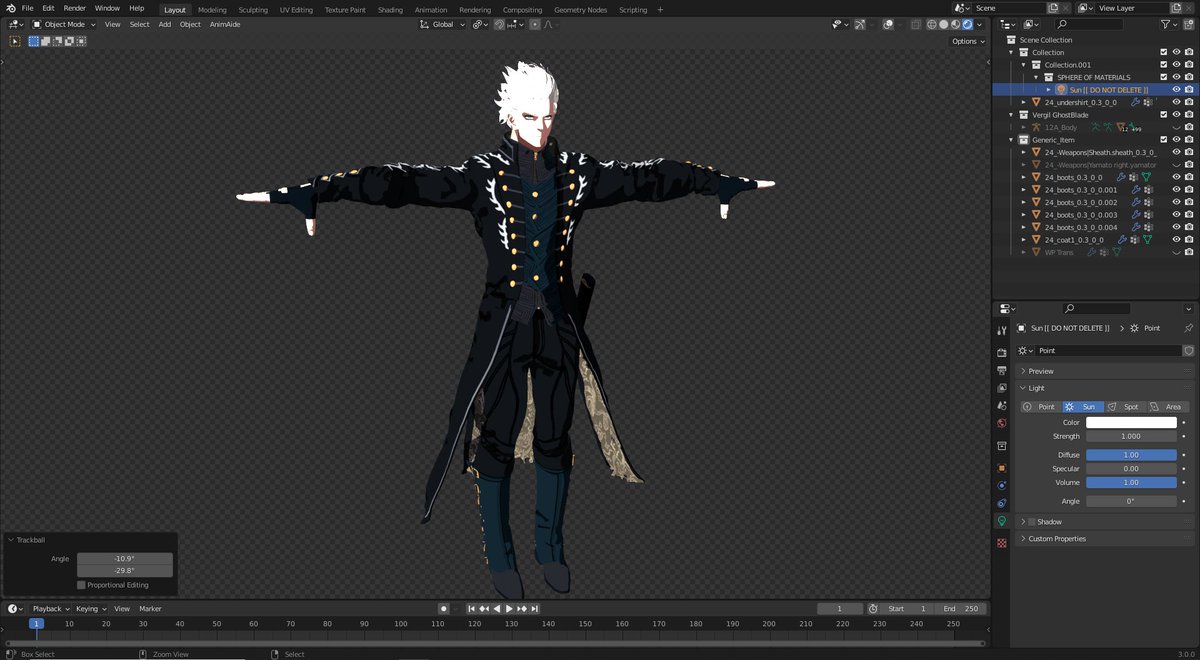
Task: Open the Scene properties tab
Action: pos(1001,405)
